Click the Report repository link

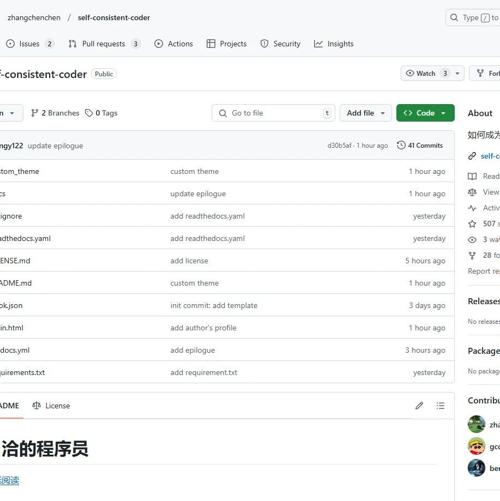pos(484,271)
